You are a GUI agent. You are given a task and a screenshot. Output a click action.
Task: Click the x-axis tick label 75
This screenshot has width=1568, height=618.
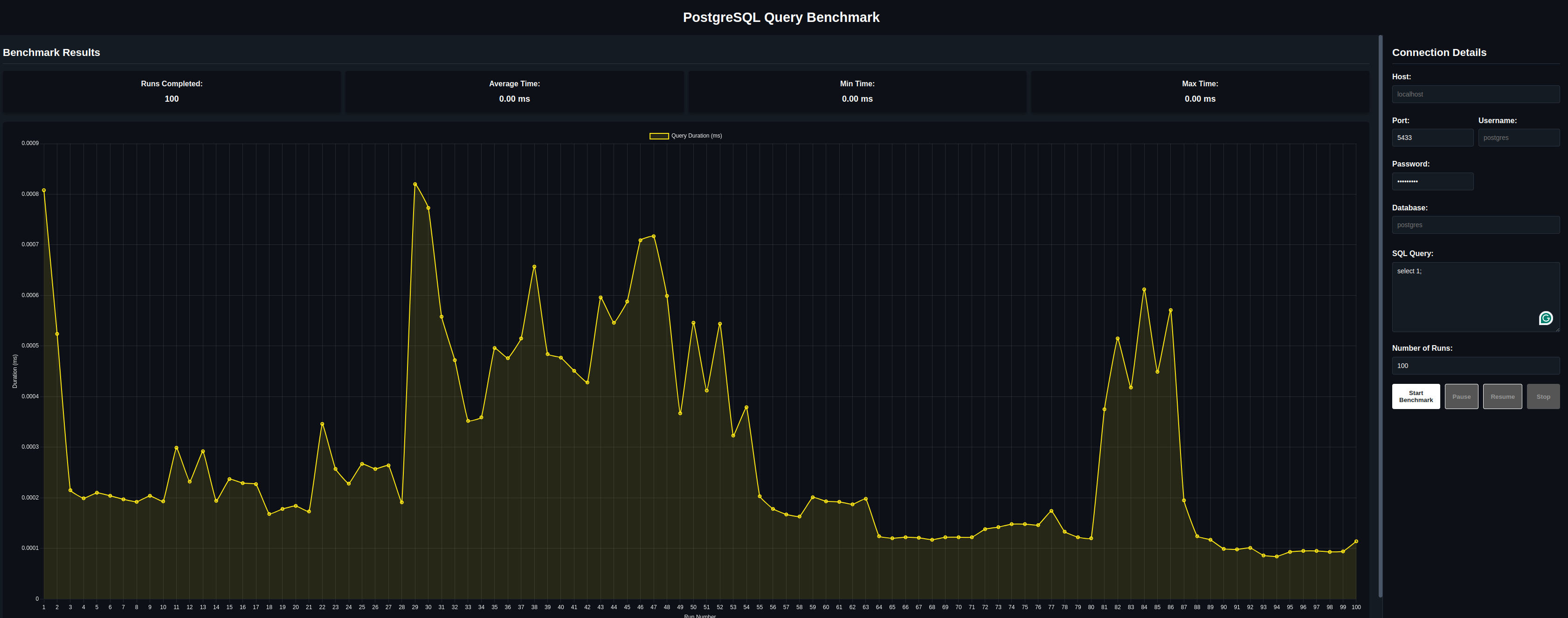(1025, 607)
